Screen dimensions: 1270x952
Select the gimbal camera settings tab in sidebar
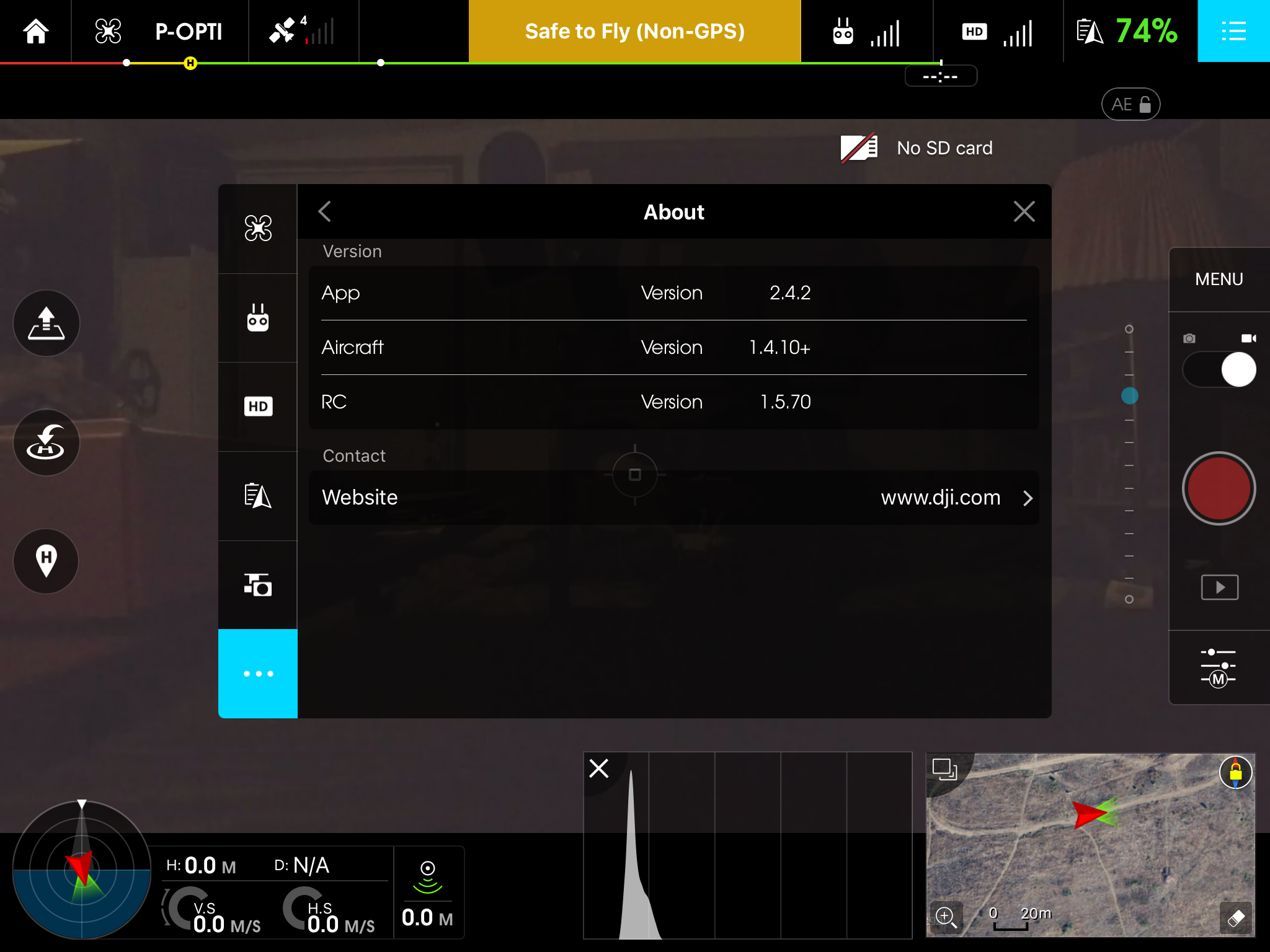point(258,584)
